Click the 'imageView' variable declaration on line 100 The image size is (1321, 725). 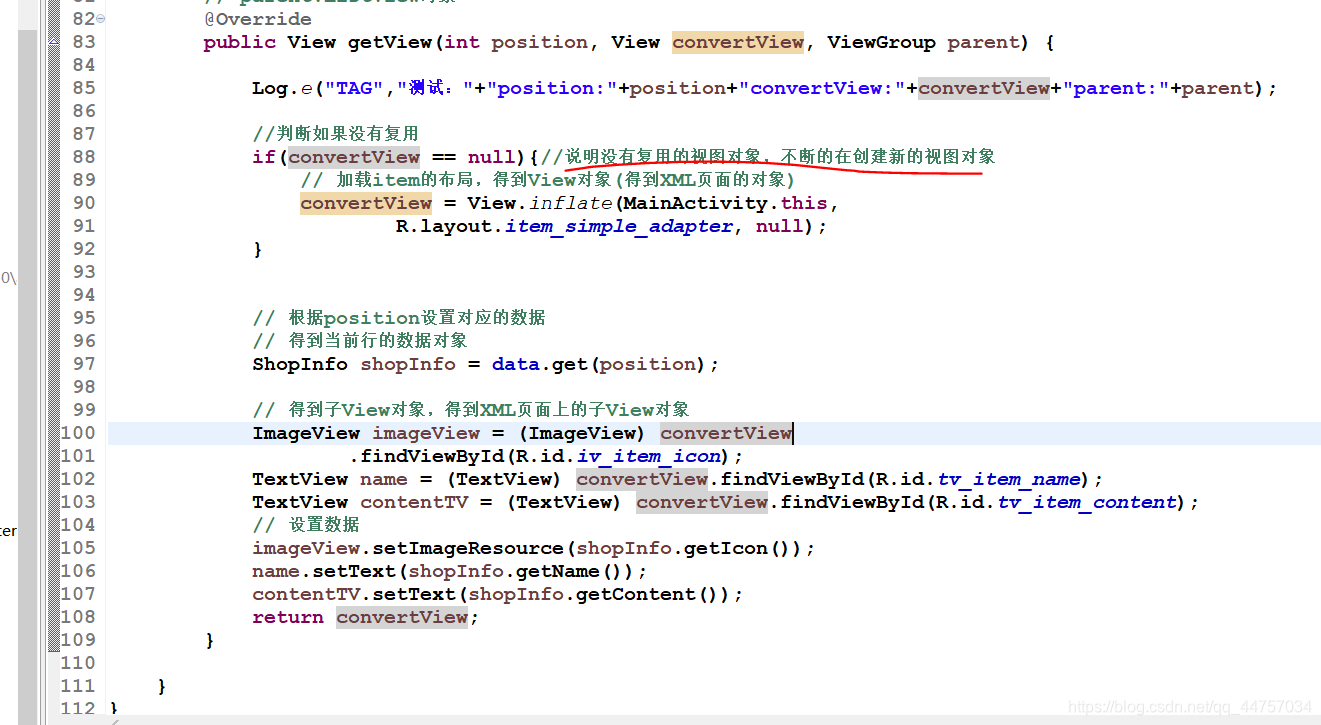point(426,433)
